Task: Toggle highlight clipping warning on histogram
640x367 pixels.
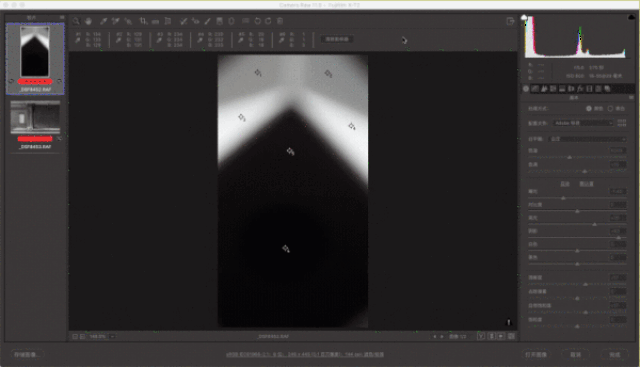Action: coord(631,17)
